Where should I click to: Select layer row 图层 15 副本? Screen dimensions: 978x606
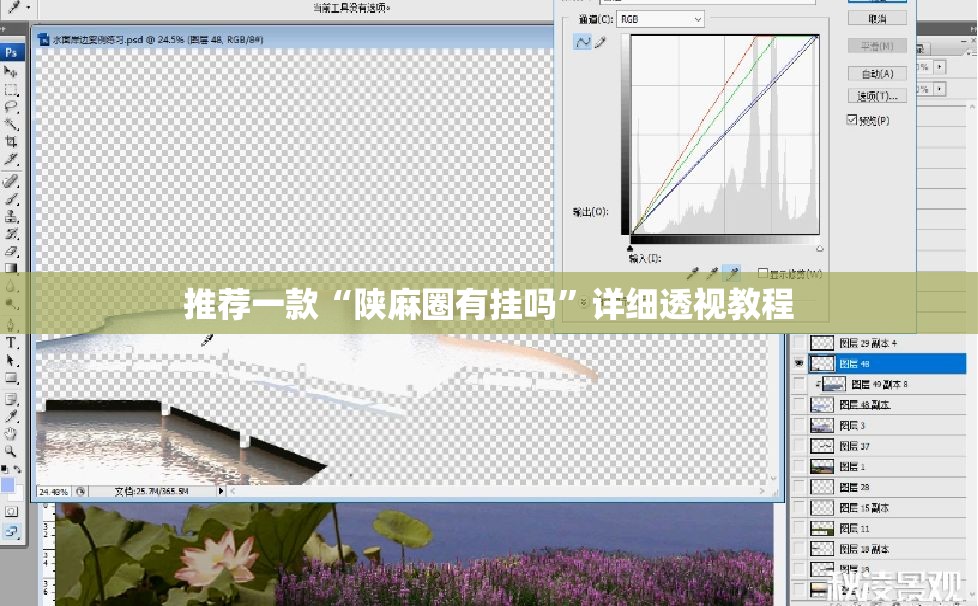coord(878,507)
